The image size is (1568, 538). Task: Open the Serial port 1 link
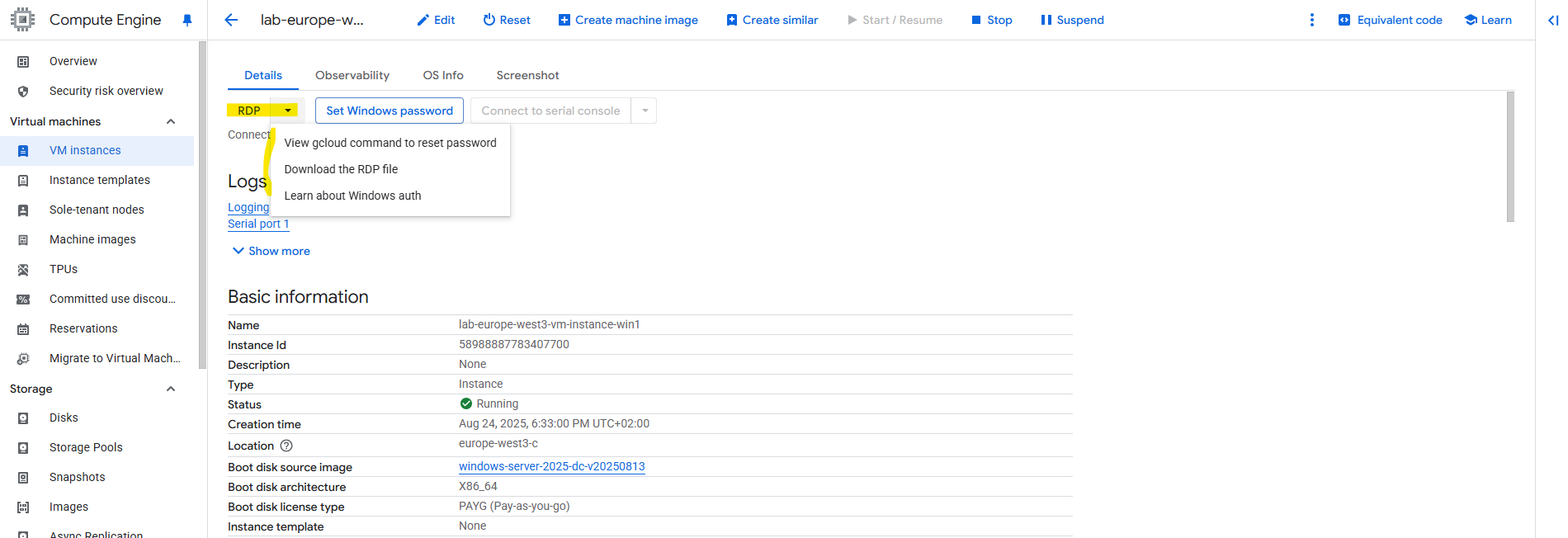pyautogui.click(x=258, y=224)
